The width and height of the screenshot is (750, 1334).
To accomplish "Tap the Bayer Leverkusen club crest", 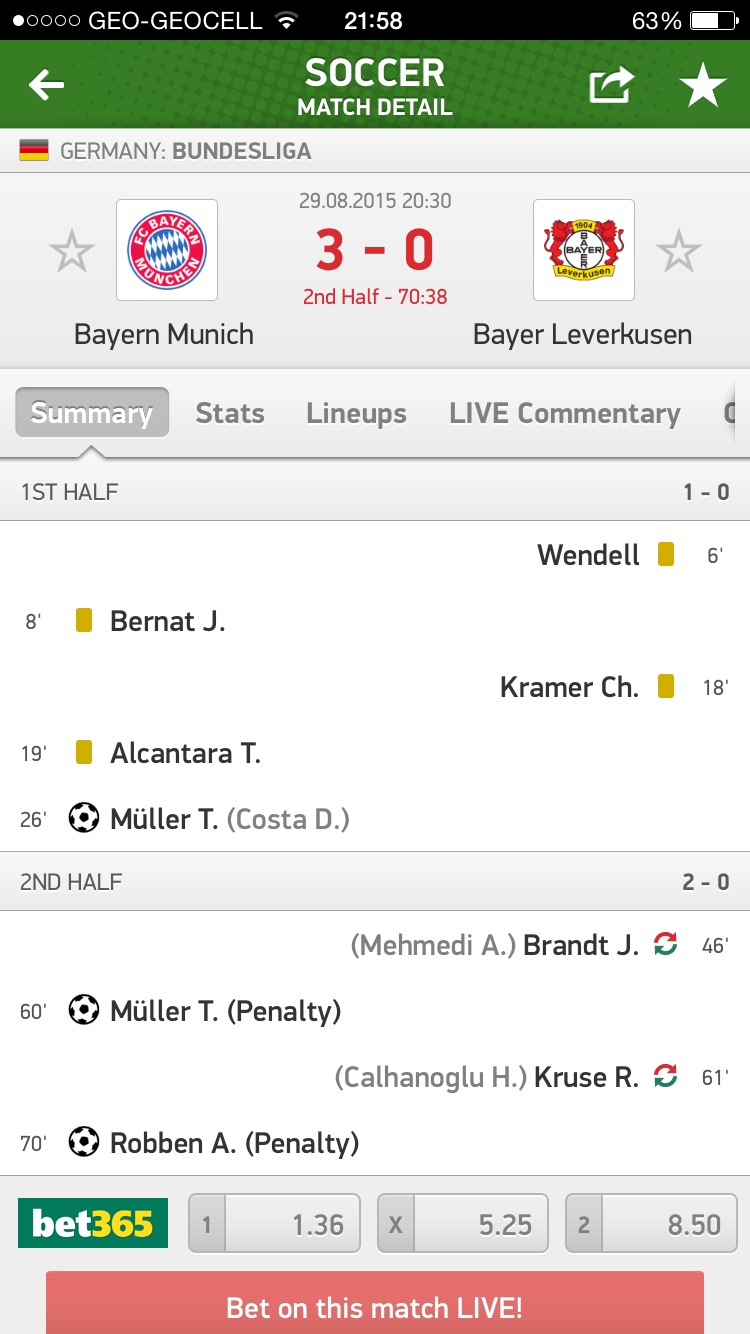I will point(583,250).
